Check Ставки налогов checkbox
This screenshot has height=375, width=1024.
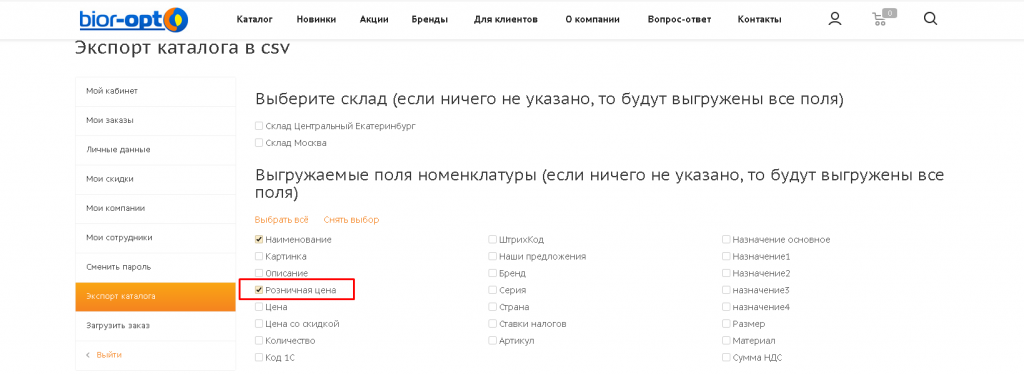(492, 324)
